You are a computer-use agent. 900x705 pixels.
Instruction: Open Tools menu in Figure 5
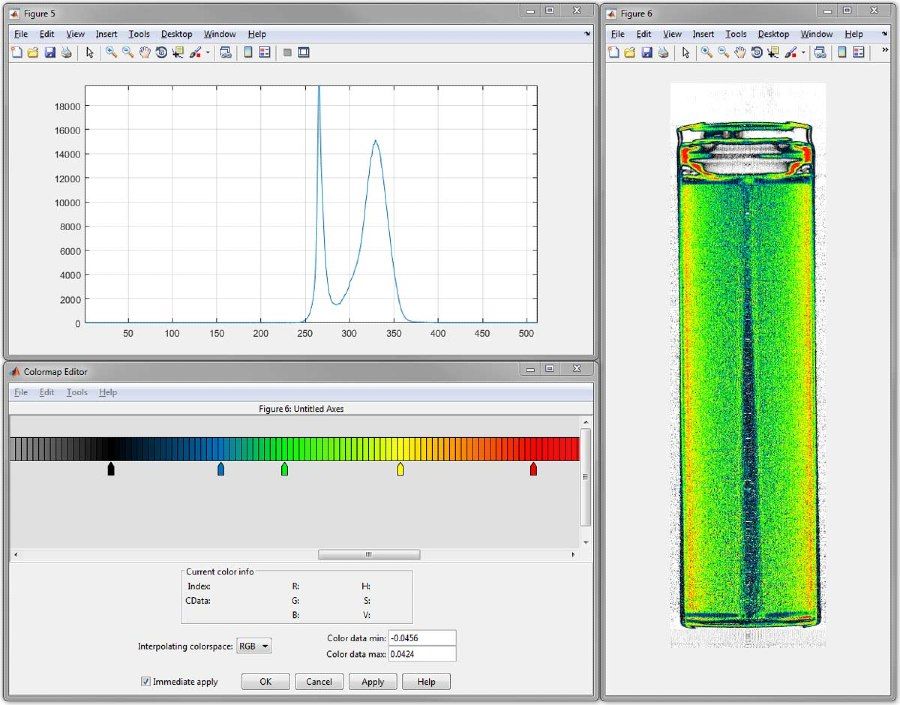pyautogui.click(x=139, y=34)
